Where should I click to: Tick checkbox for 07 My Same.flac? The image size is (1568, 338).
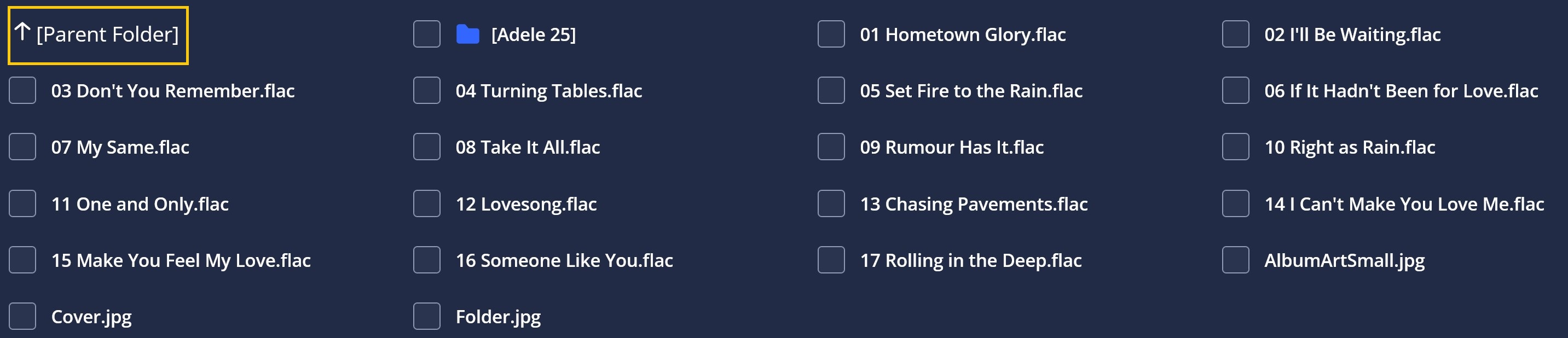tap(22, 147)
